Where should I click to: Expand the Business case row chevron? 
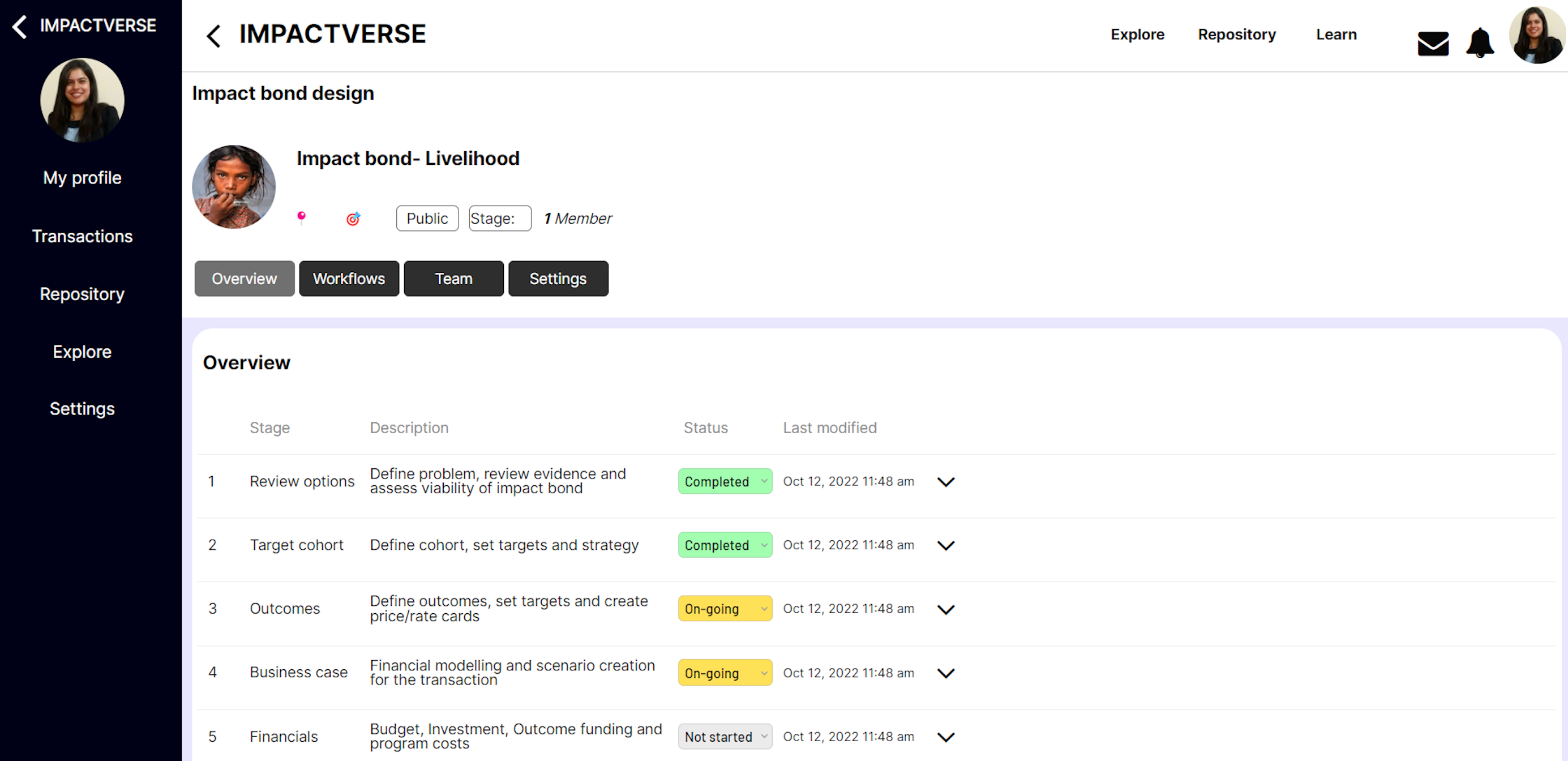click(946, 673)
